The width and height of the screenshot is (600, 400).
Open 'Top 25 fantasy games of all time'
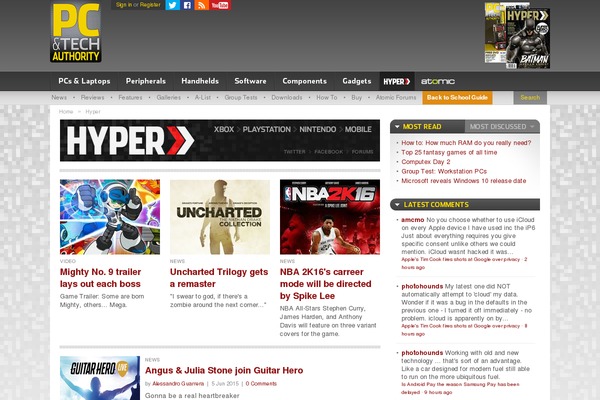click(449, 152)
